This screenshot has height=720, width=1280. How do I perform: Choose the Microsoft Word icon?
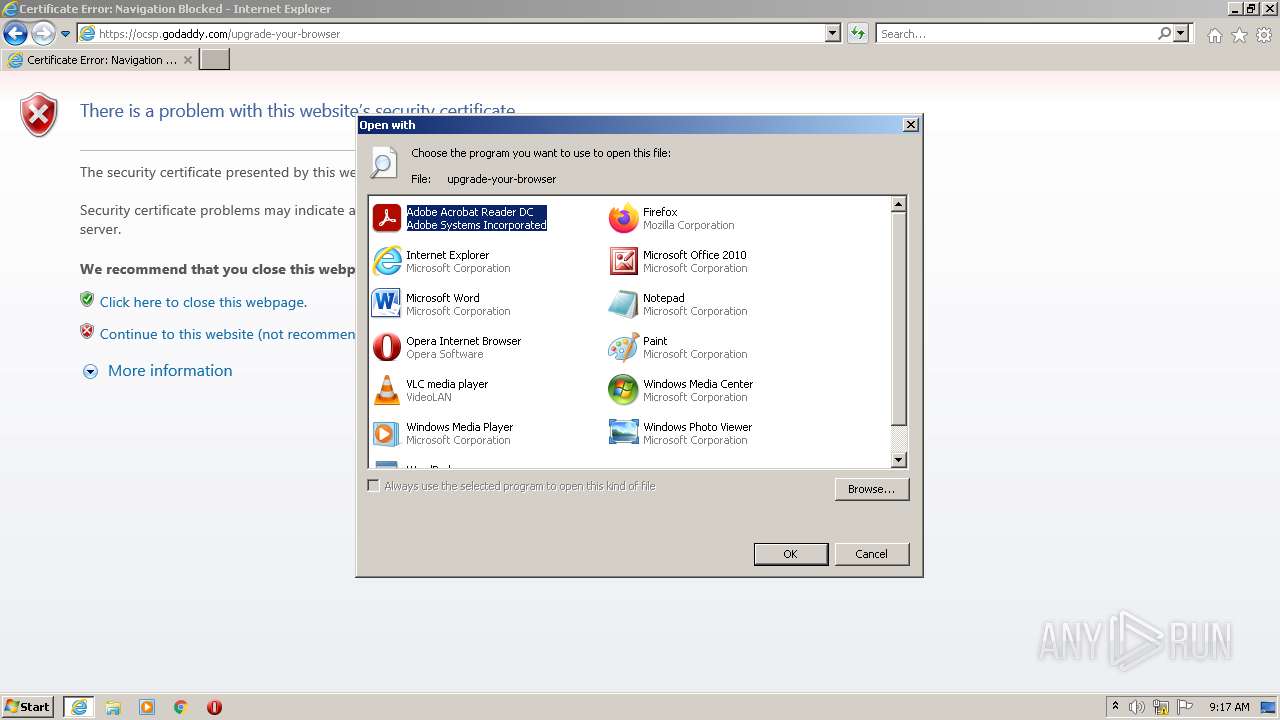tap(387, 304)
